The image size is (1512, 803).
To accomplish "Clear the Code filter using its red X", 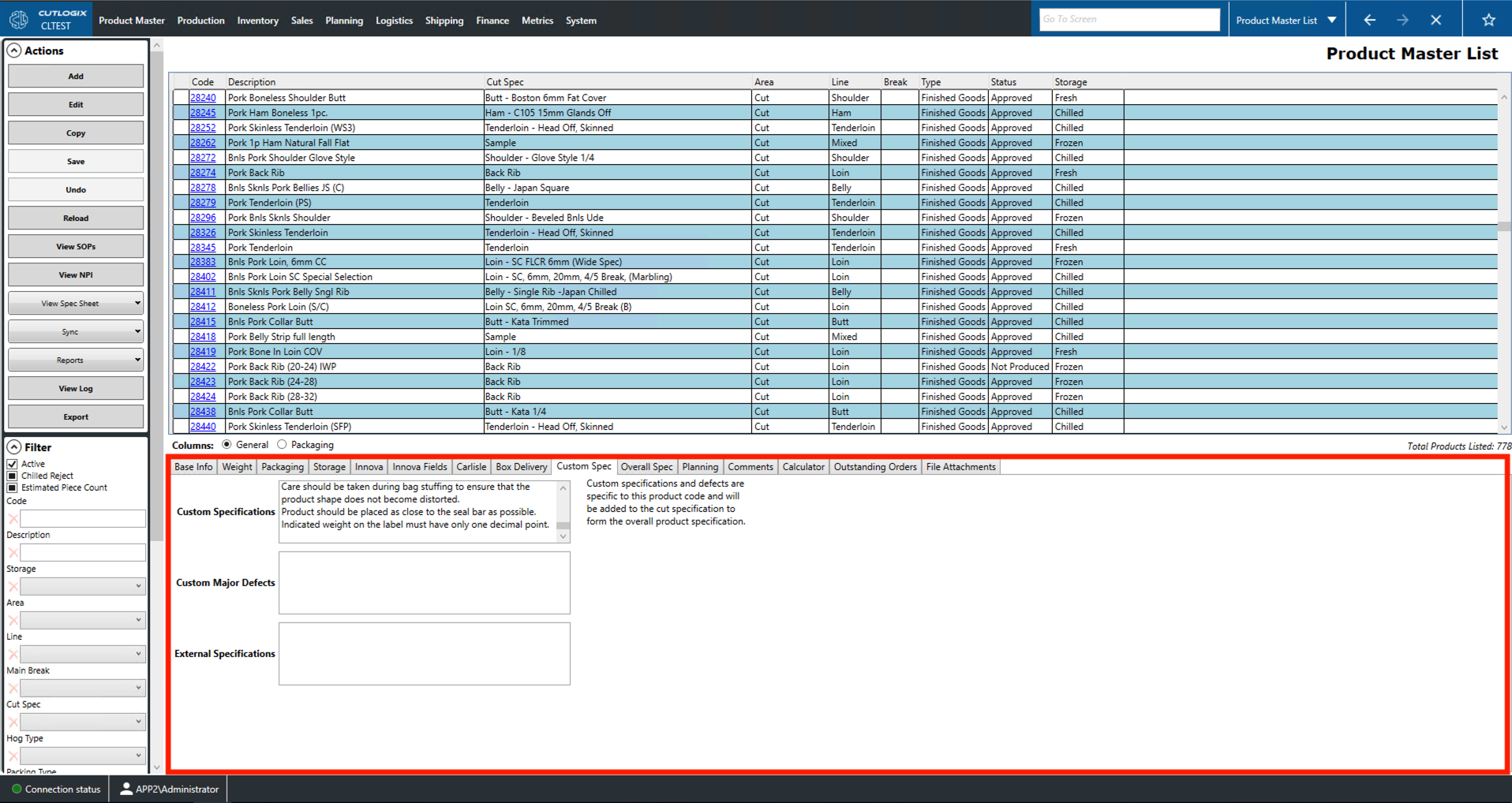I will pyautogui.click(x=13, y=518).
